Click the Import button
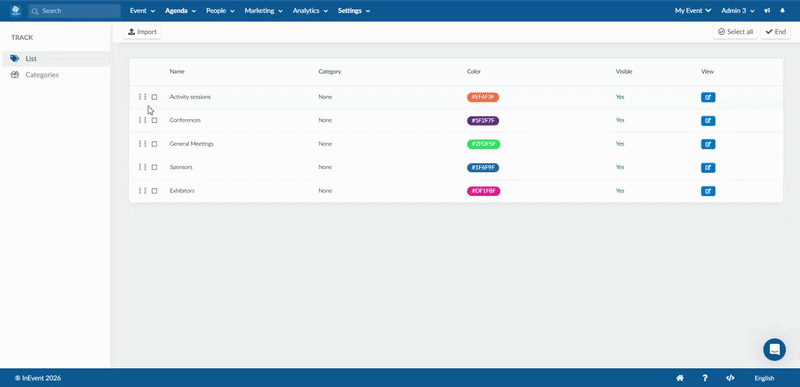800x387 pixels. [142, 32]
